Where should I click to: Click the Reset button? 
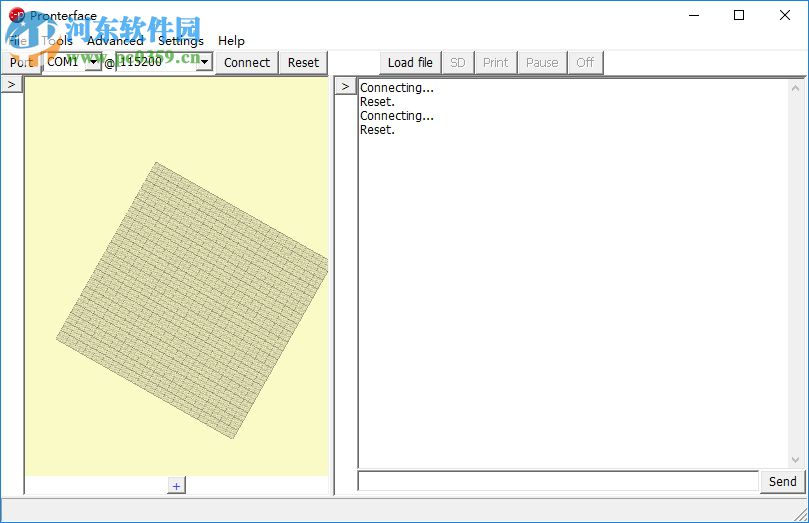[x=303, y=63]
